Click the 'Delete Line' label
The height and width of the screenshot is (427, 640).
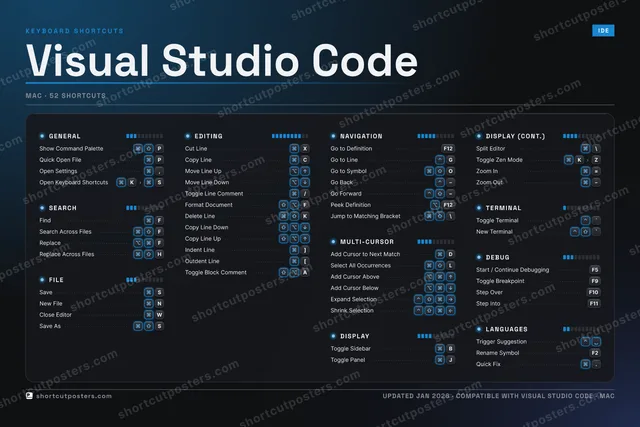pyautogui.click(x=200, y=216)
